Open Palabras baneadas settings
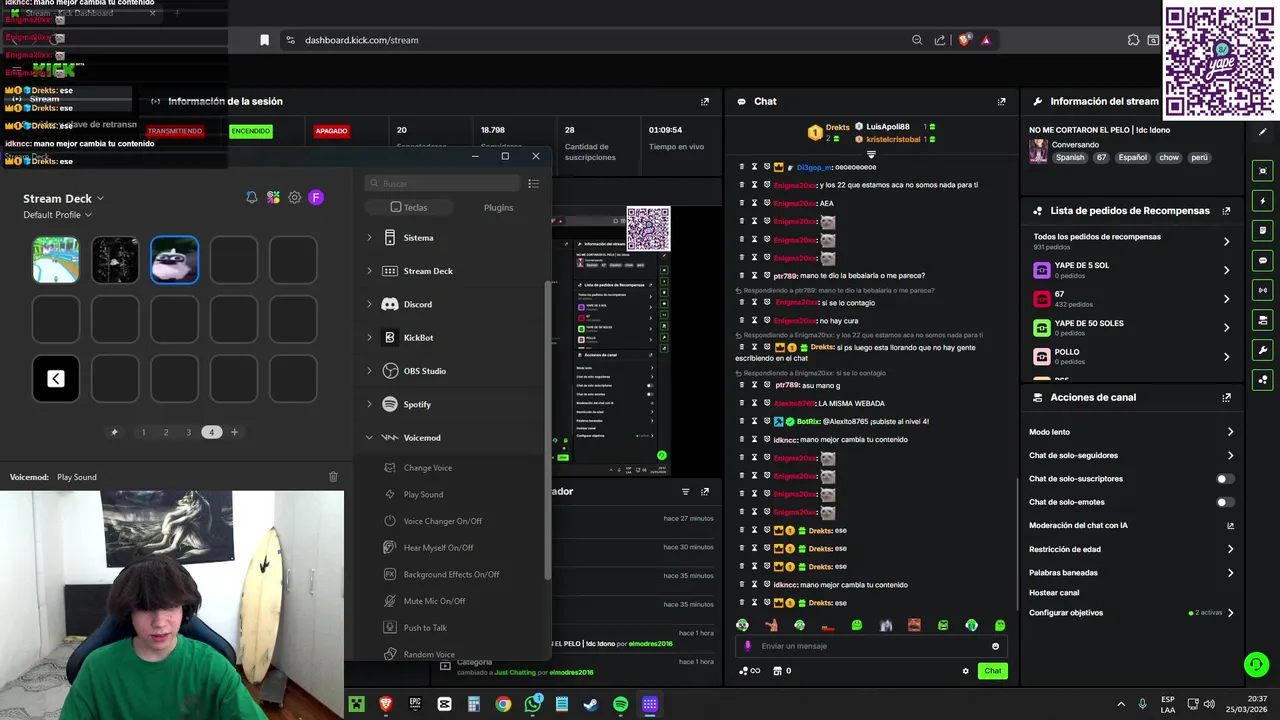Image resolution: width=1280 pixels, height=720 pixels. pyautogui.click(x=1131, y=573)
